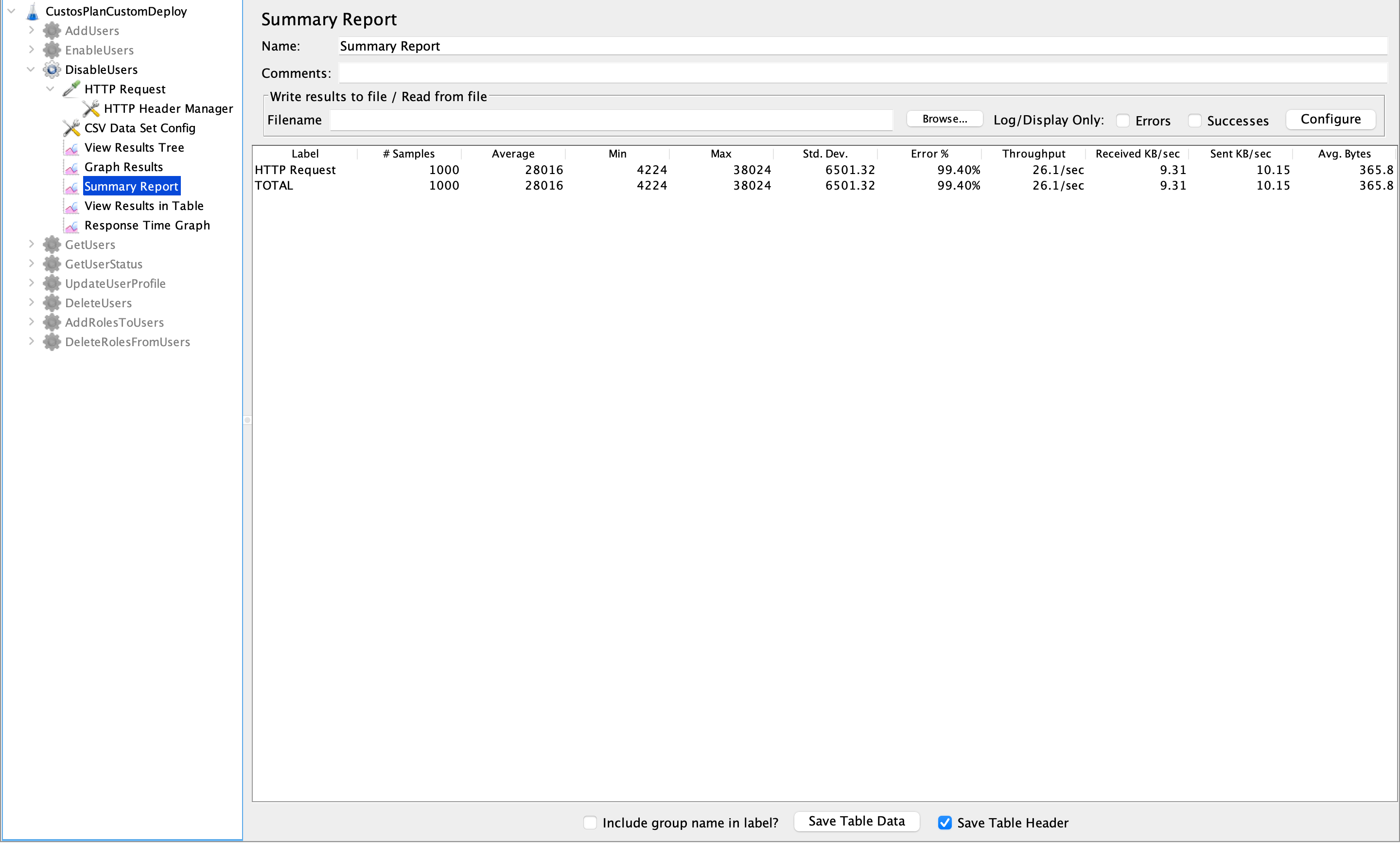Viewport: 1400px width, 843px height.
Task: Click the Graph Results listener icon
Action: click(71, 167)
